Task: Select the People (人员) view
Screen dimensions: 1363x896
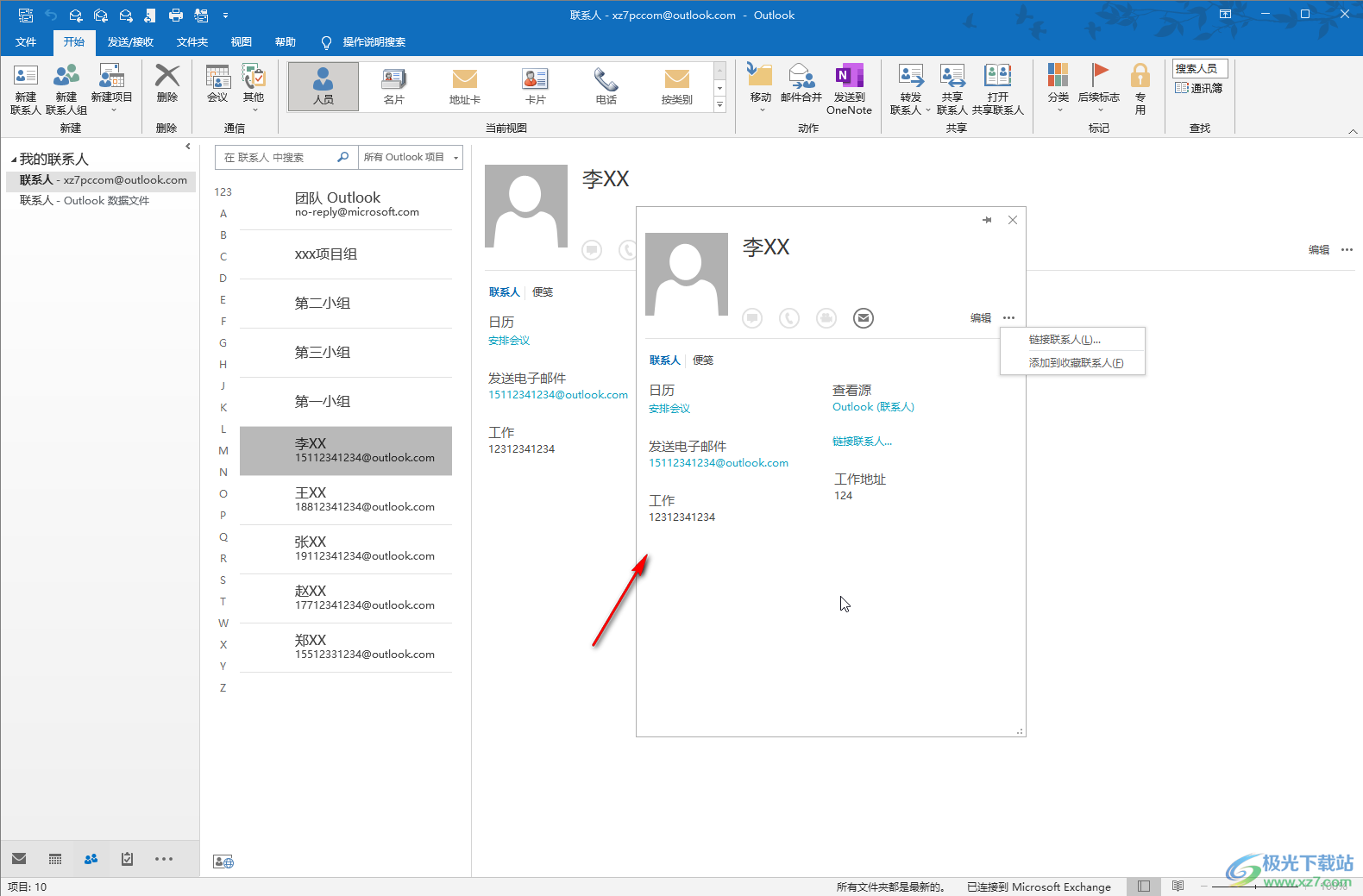Action: click(323, 86)
